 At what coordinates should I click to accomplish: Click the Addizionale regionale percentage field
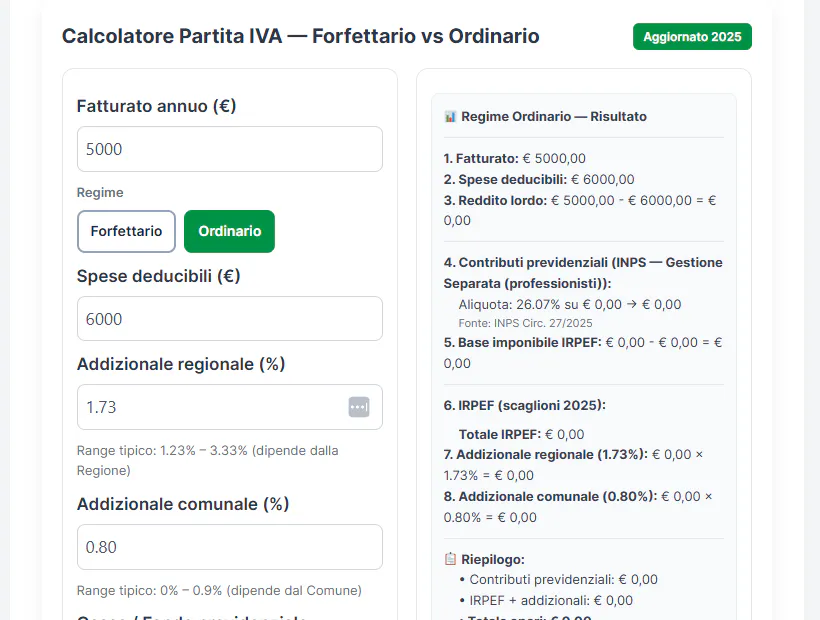230,407
